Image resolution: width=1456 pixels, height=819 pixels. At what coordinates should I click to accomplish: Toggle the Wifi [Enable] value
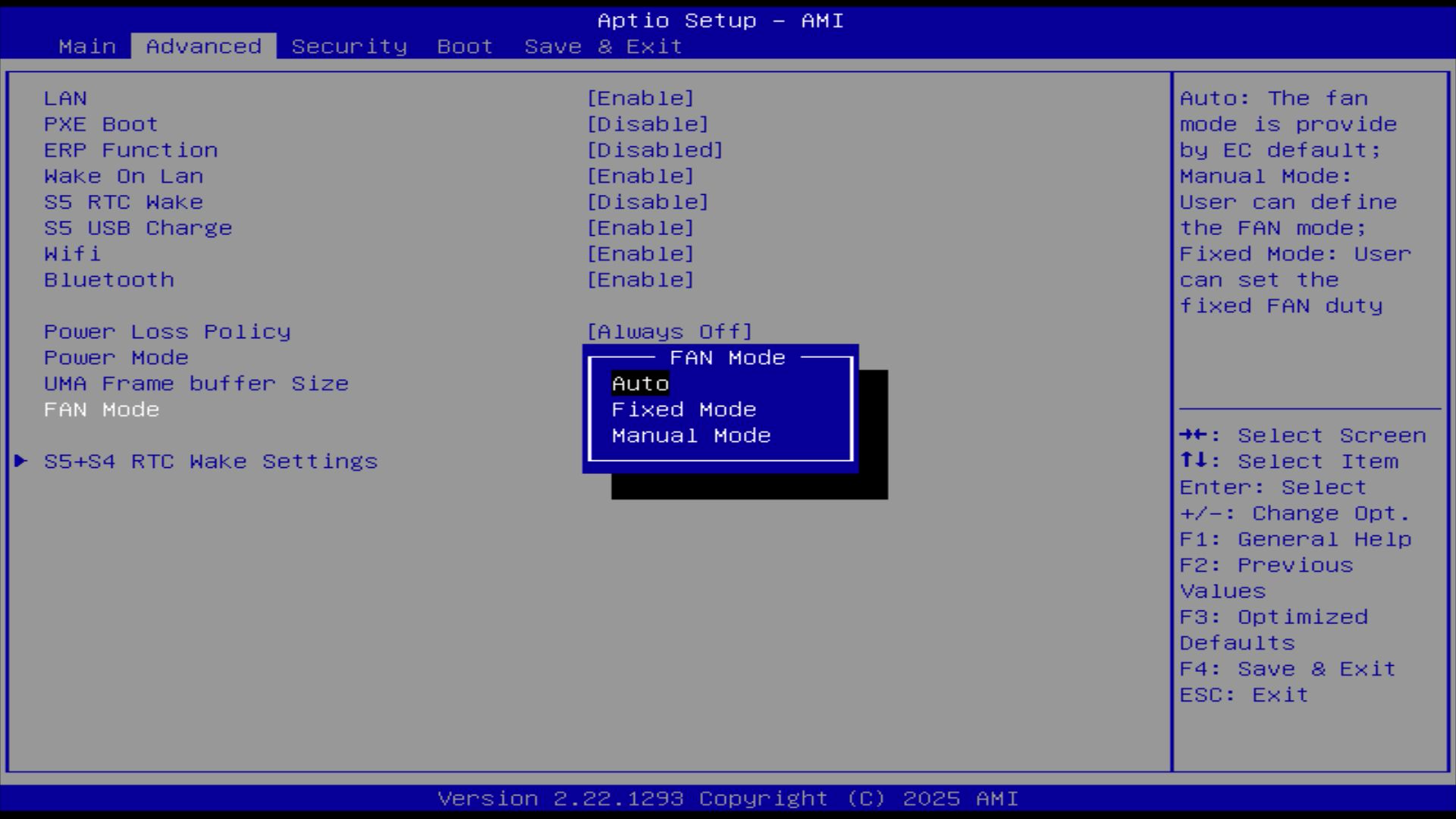[640, 254]
